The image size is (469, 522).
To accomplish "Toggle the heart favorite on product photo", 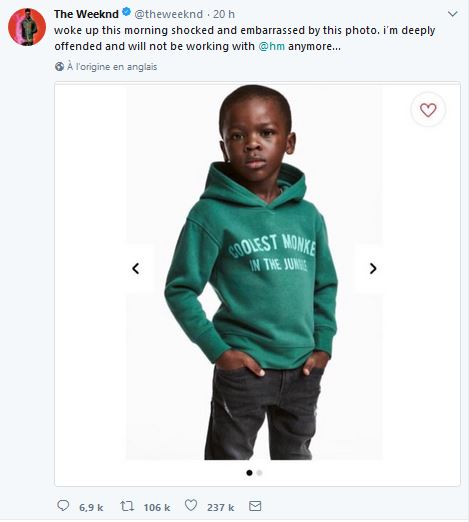I will [428, 110].
